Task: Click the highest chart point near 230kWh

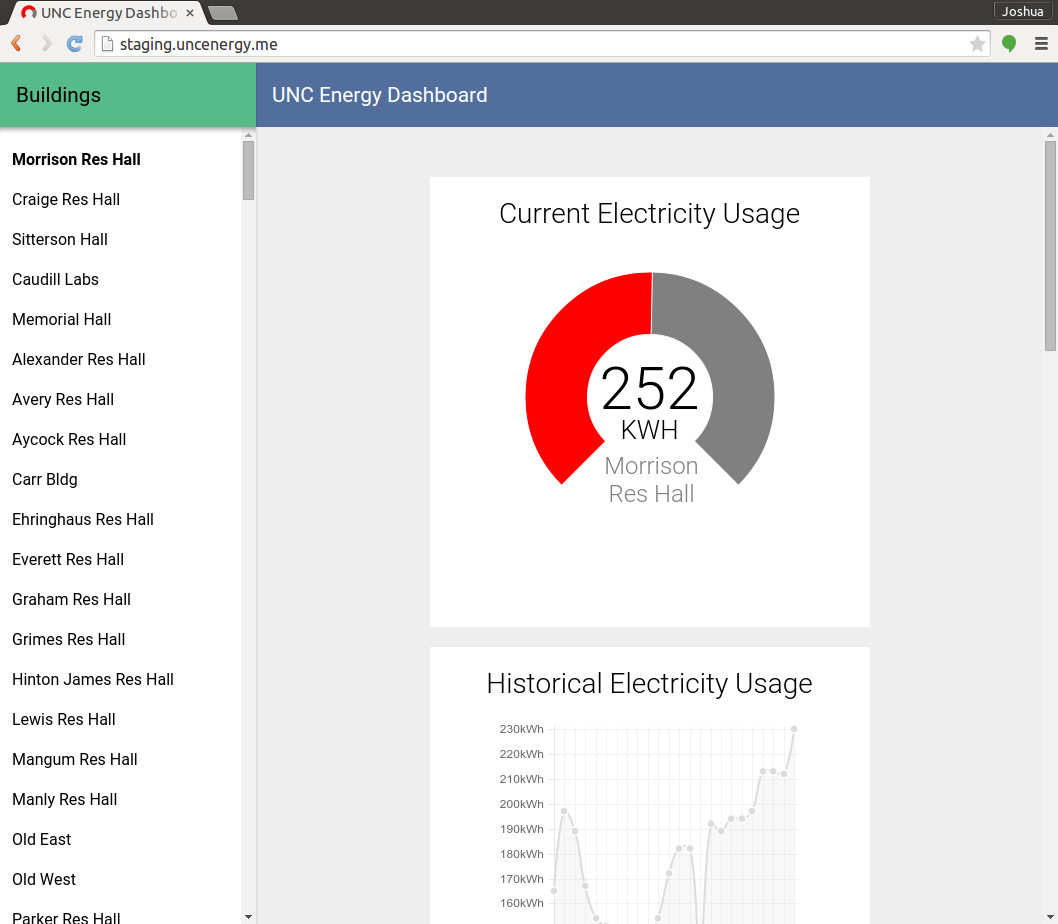Action: tap(794, 729)
